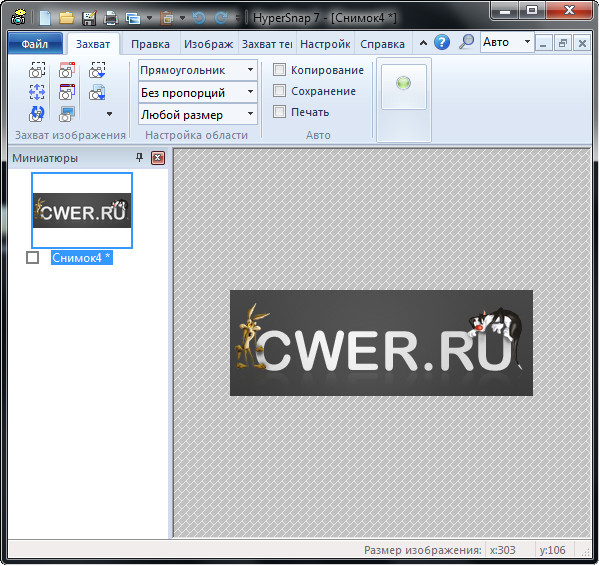
Task: Open the Настройка ribbon tab
Action: tap(324, 44)
